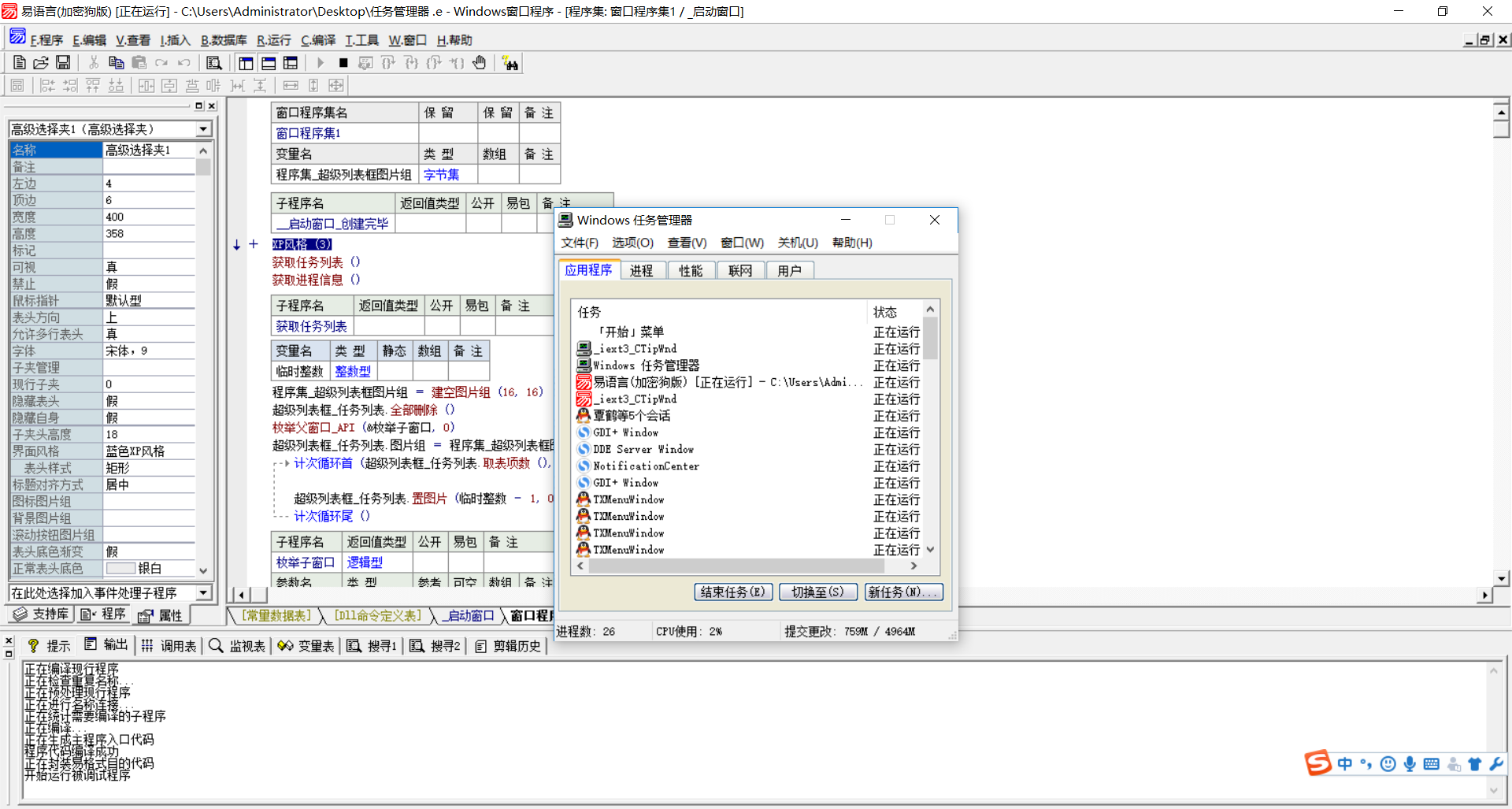Click the binoculars help search icon
Image resolution: width=1512 pixels, height=809 pixels.
(510, 63)
